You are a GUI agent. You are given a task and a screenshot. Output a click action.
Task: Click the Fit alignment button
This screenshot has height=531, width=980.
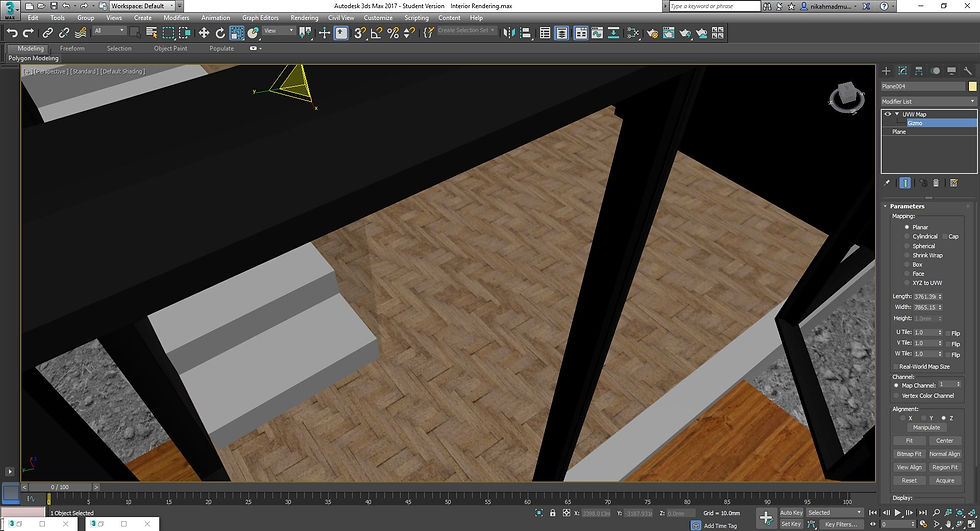[909, 441]
